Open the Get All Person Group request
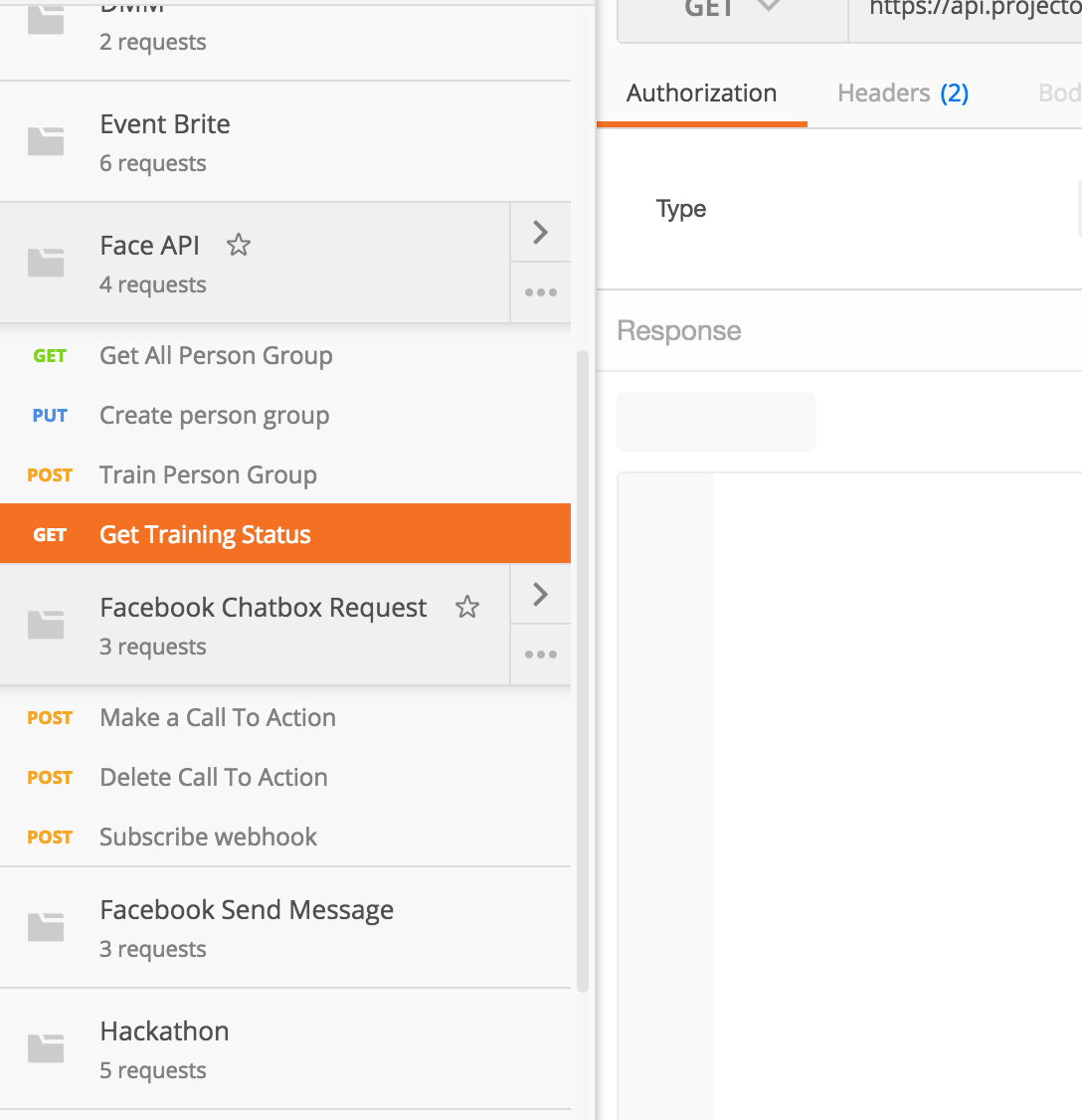The image size is (1082, 1120). click(x=216, y=356)
